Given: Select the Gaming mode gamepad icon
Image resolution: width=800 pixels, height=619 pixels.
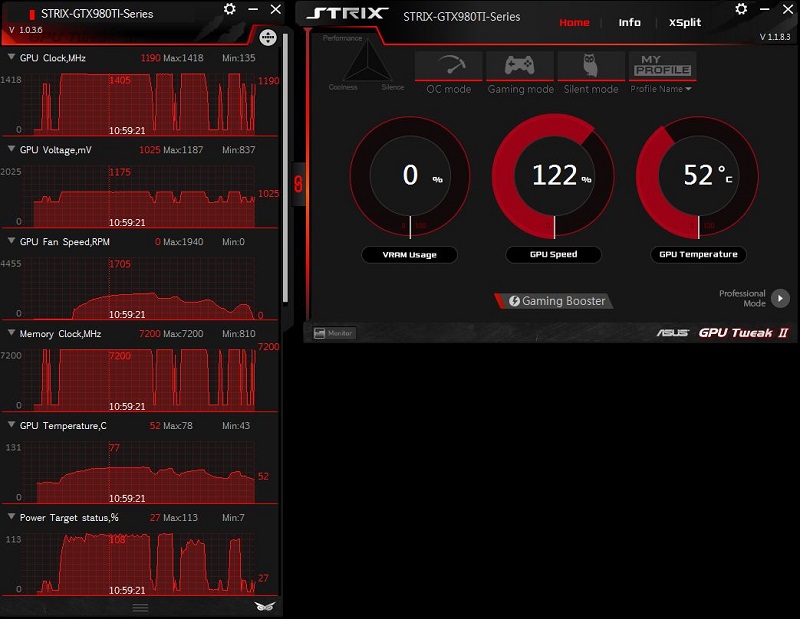Looking at the screenshot, I should [x=519, y=66].
